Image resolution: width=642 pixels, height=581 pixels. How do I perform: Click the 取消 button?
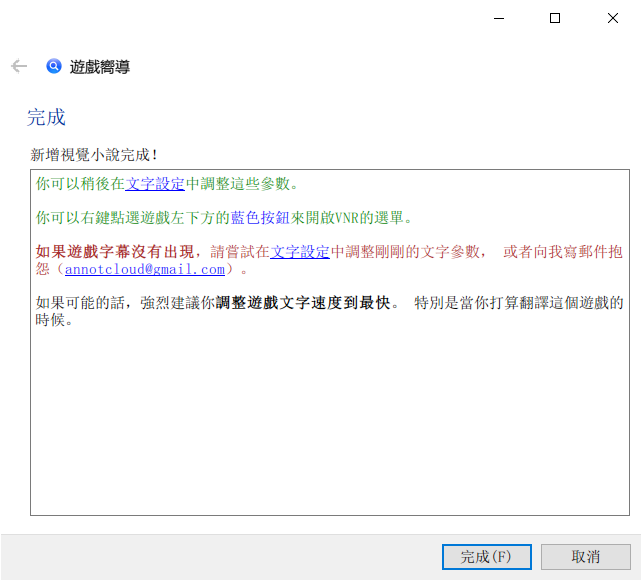[585, 557]
